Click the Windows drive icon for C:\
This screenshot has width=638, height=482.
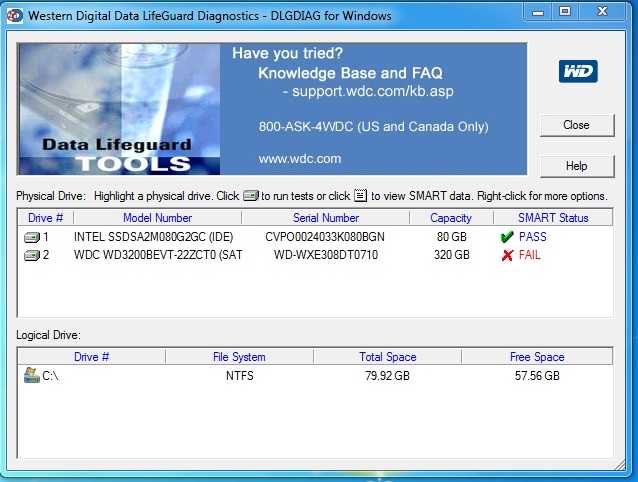tap(31, 375)
